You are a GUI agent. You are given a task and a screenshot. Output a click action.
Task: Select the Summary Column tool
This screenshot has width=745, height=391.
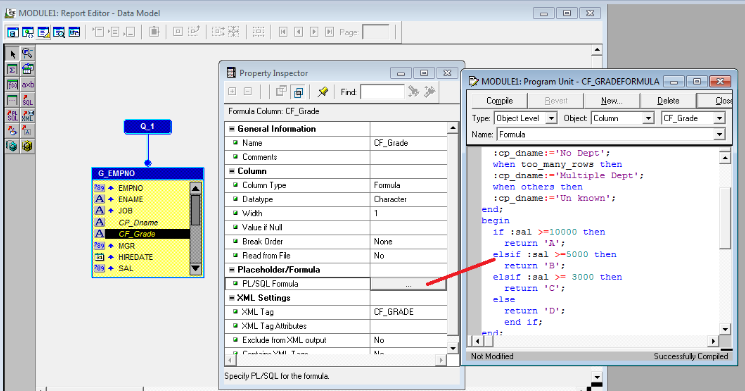pyautogui.click(x=13, y=69)
